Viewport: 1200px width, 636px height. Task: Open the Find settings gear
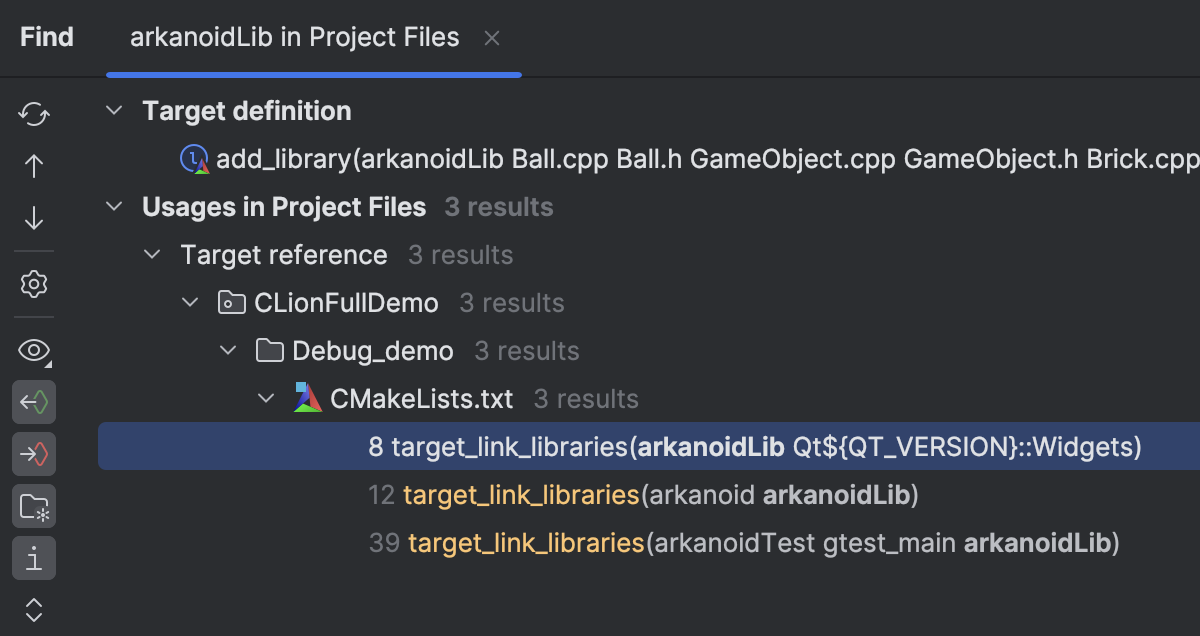coord(34,285)
